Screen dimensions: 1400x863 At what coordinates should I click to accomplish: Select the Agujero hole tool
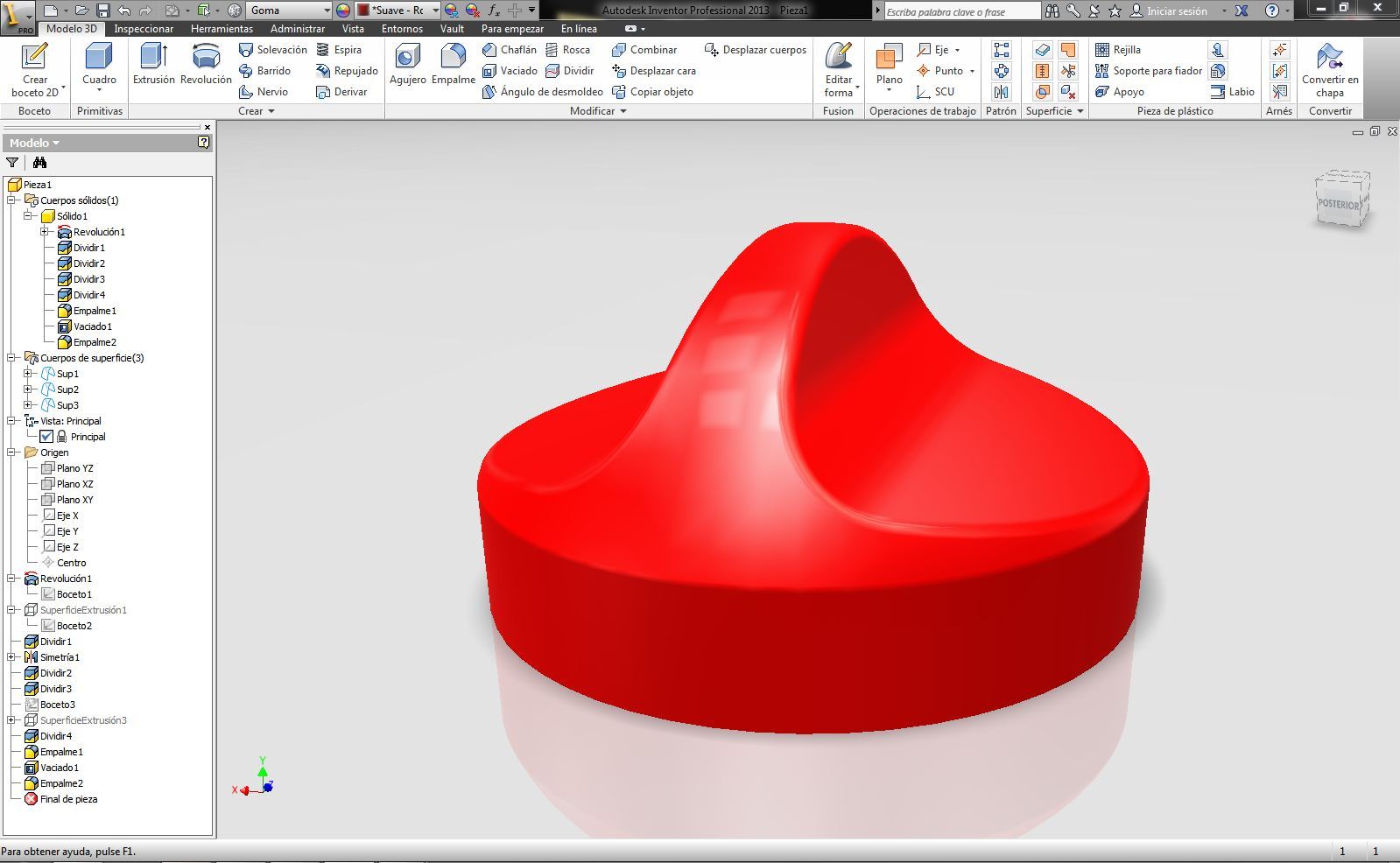(407, 65)
